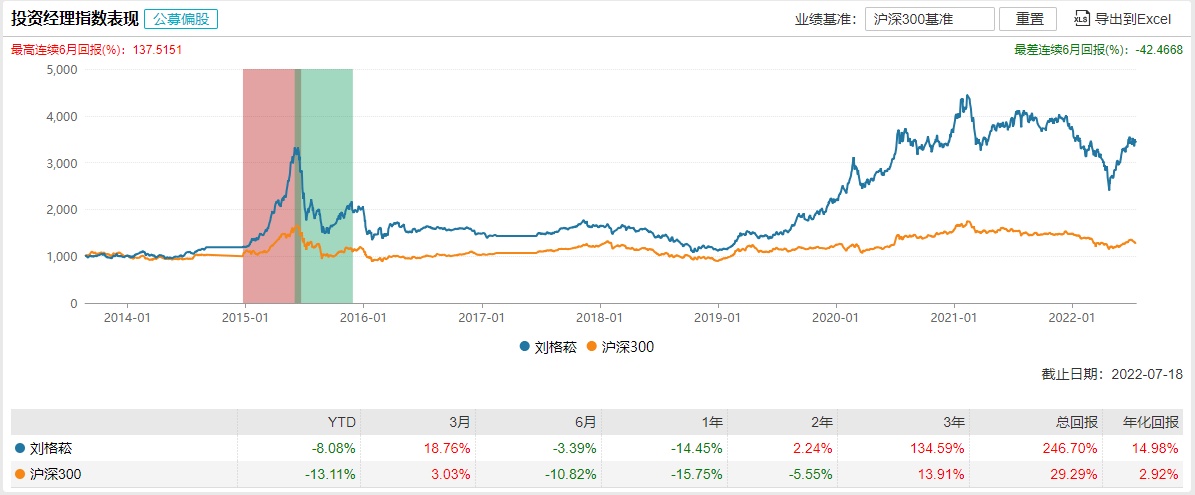Viewport: 1195px width, 495px height.
Task: Click the 公募偏股 category tag
Action: tap(181, 19)
